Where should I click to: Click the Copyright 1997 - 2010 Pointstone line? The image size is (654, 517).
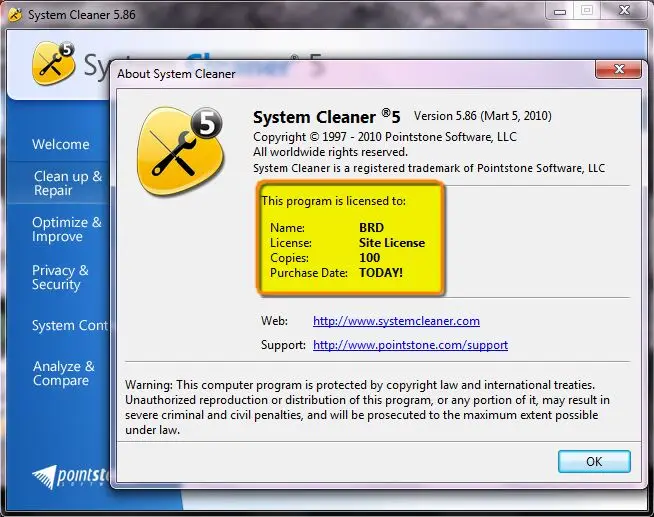click(385, 137)
